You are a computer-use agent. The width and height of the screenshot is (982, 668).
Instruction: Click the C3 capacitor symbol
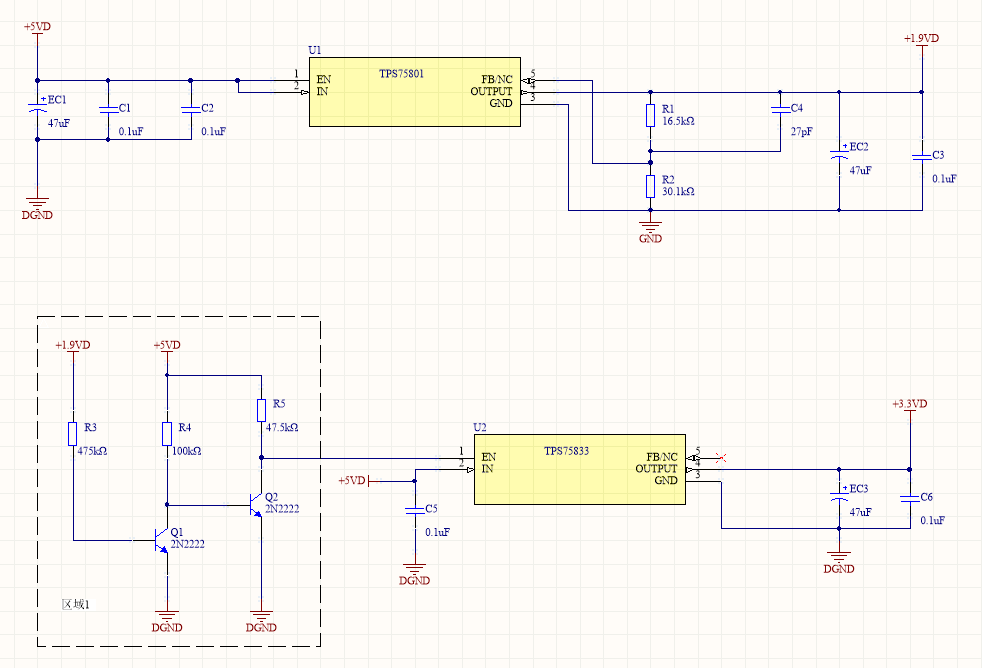click(x=922, y=157)
